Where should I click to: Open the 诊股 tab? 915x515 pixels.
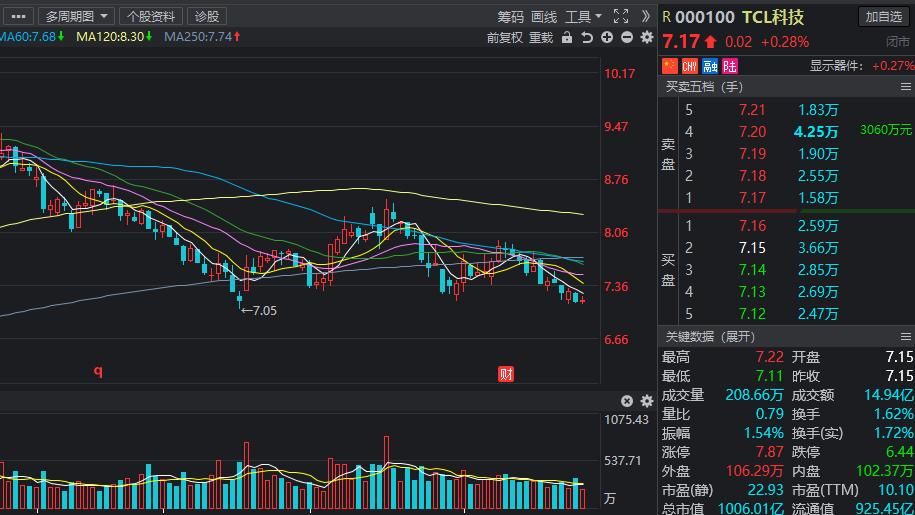tap(207, 16)
